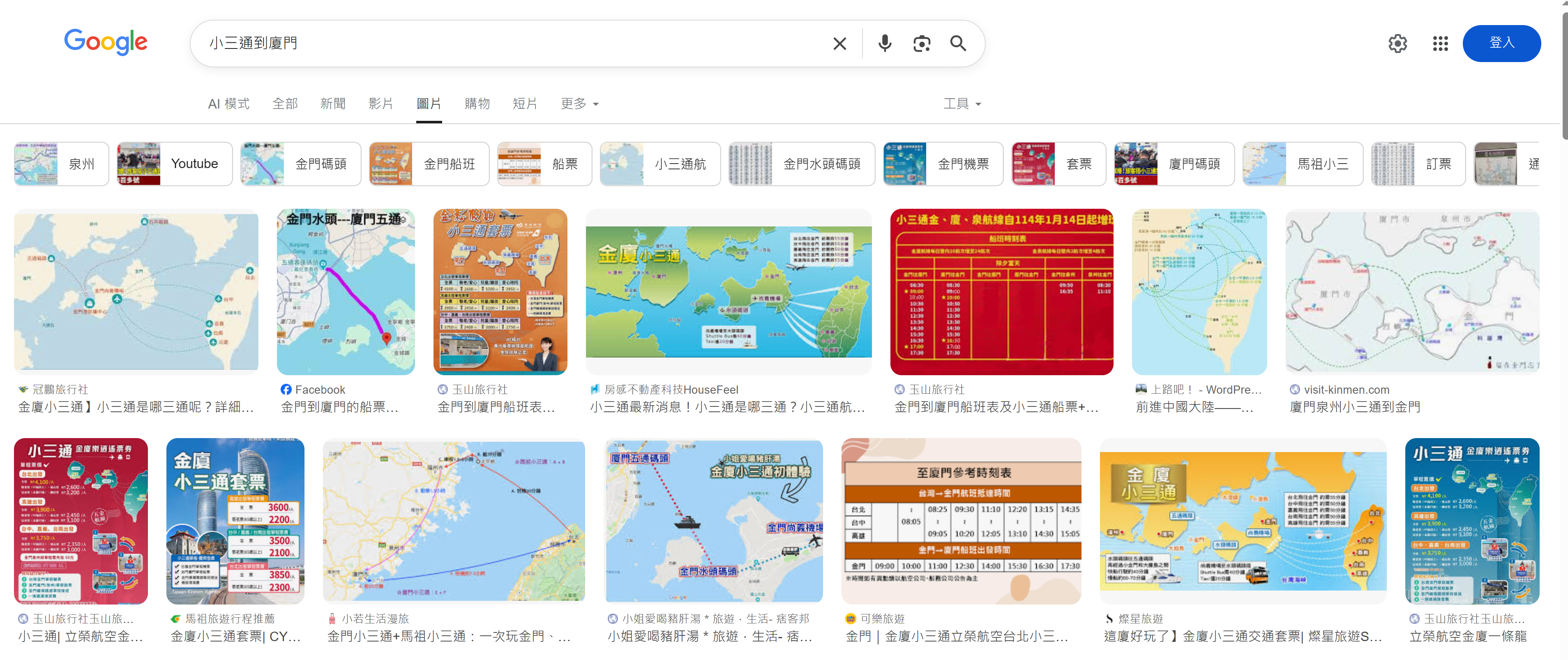Open the 工具 tools dropdown

[x=962, y=104]
